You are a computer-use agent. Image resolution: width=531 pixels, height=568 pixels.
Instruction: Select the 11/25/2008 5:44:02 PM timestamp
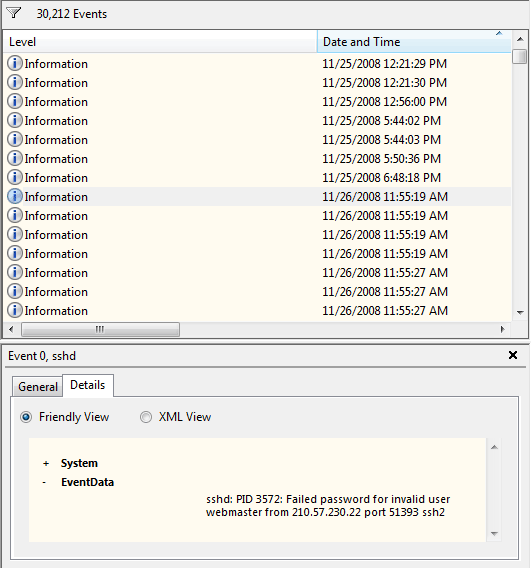[381, 121]
